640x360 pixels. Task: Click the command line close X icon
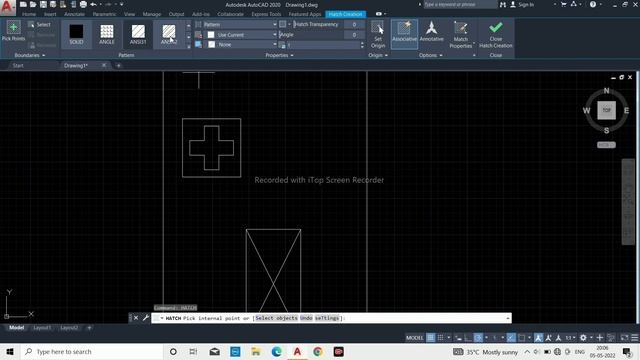point(136,318)
